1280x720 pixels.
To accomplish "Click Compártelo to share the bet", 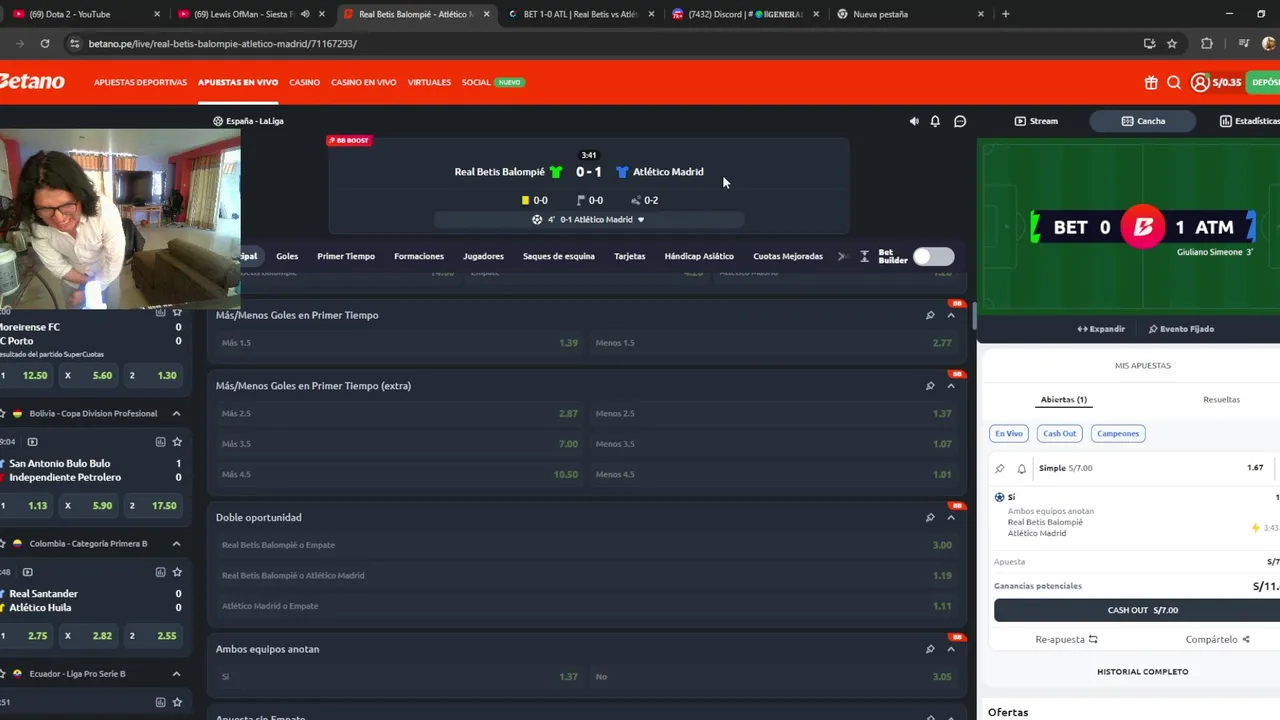I will [x=1218, y=639].
